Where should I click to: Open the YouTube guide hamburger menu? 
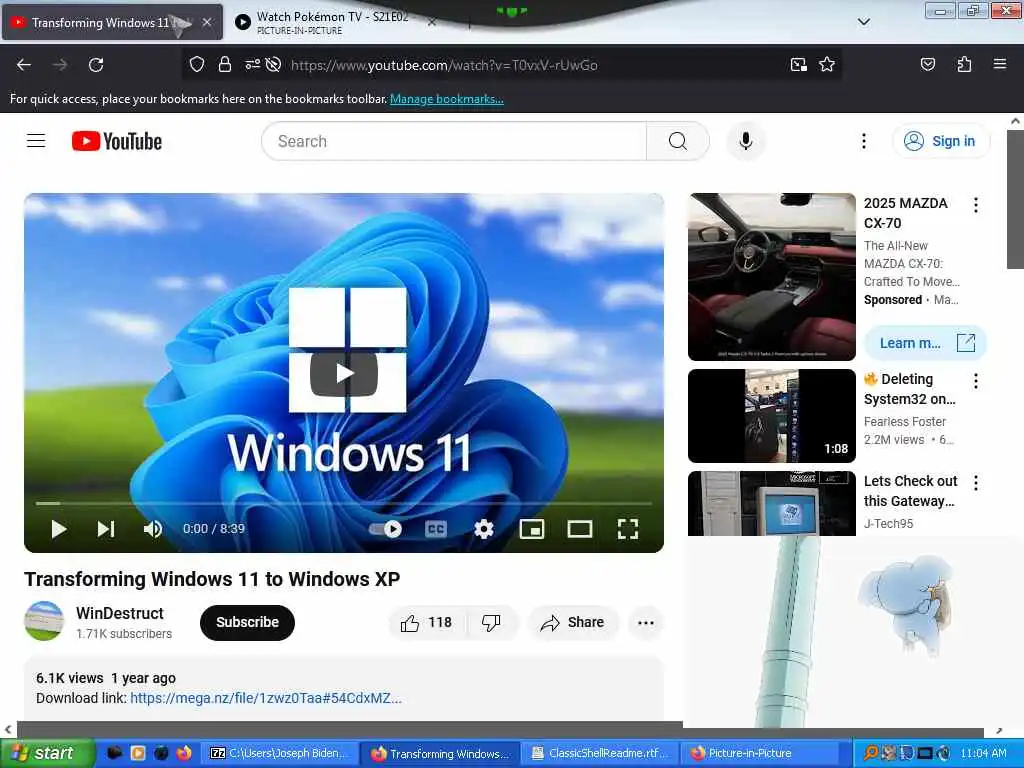click(36, 141)
